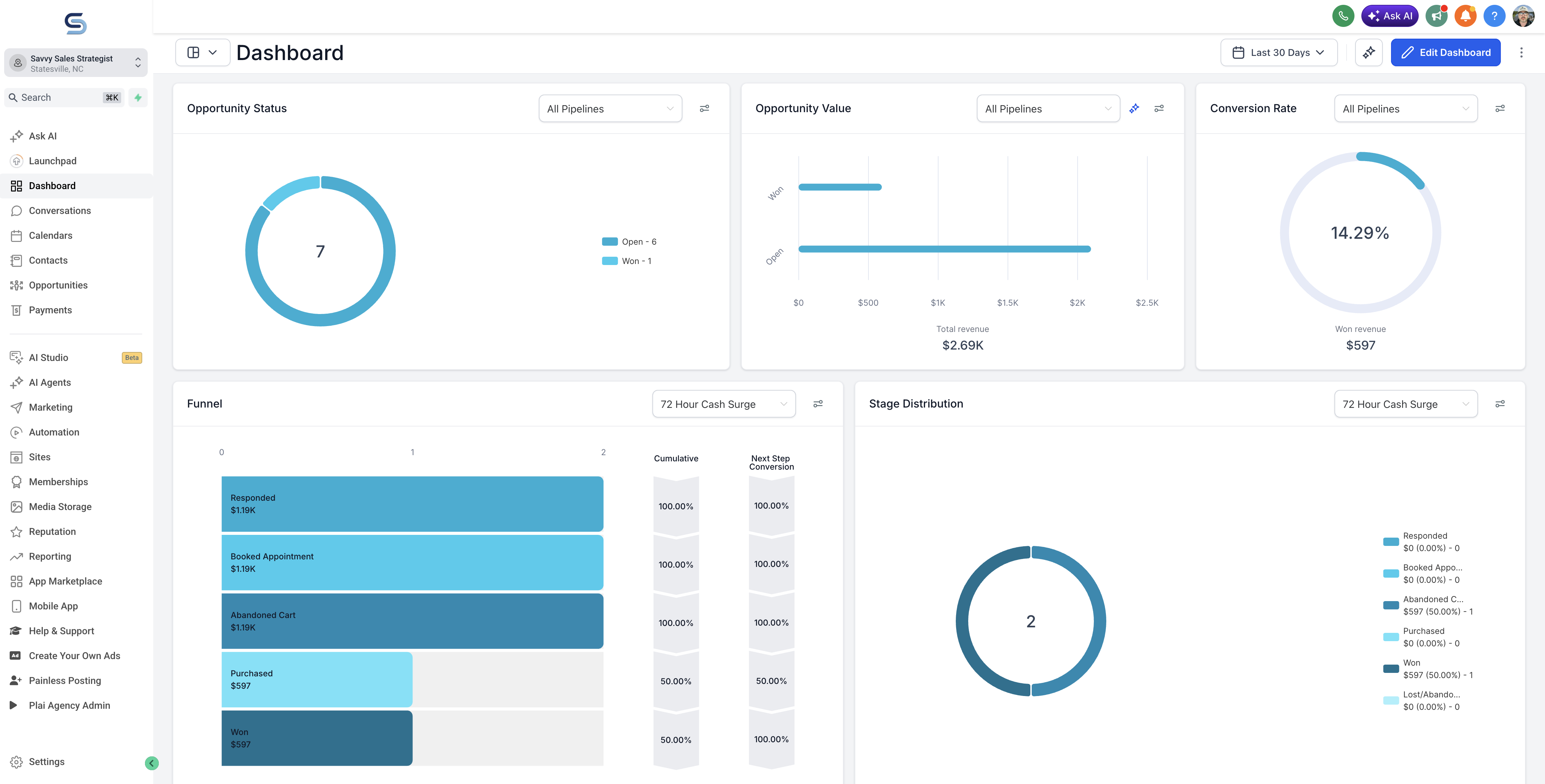Click the Ask AI button in top bar

tap(1390, 16)
